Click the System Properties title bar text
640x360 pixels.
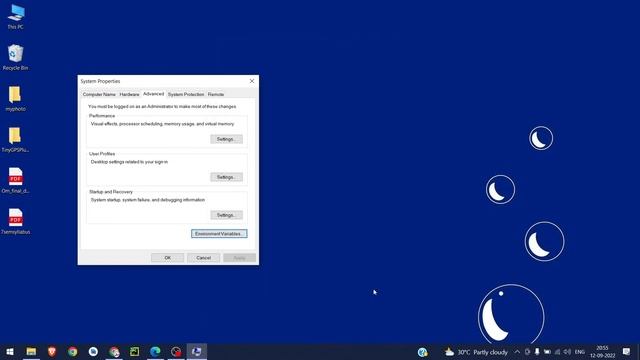(100, 81)
